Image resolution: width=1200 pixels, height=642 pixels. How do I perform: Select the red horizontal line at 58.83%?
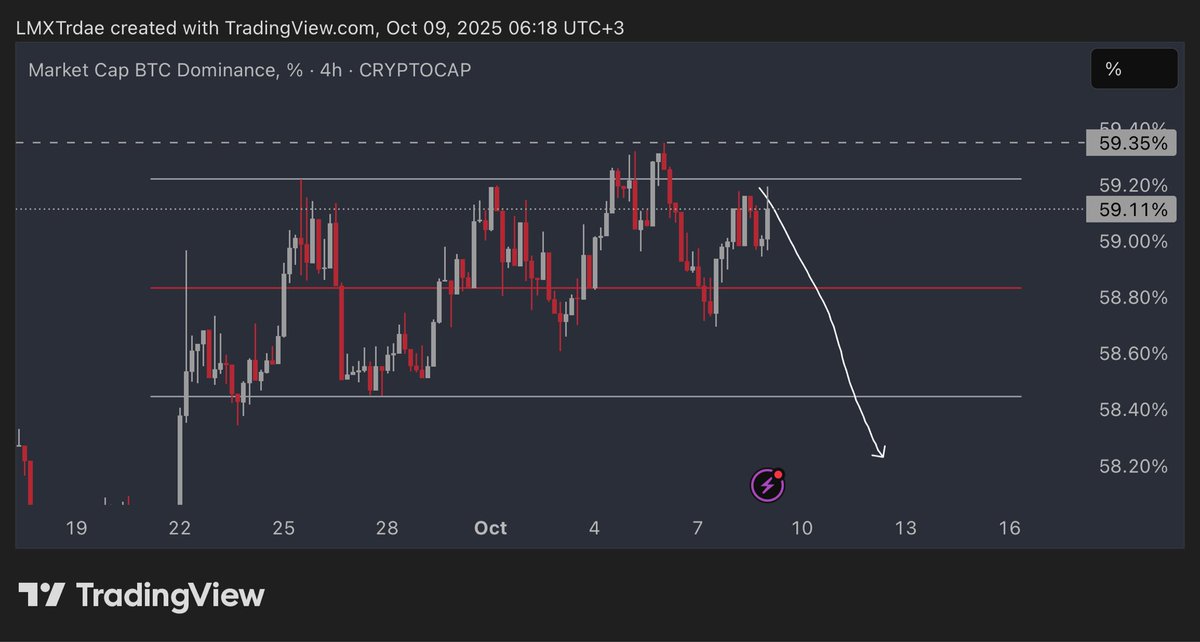point(586,288)
